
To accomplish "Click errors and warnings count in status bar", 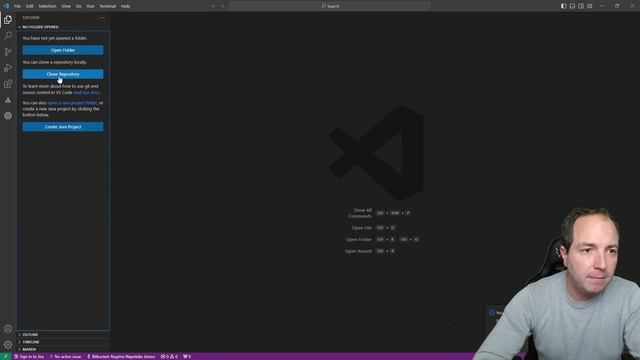I will [x=169, y=356].
